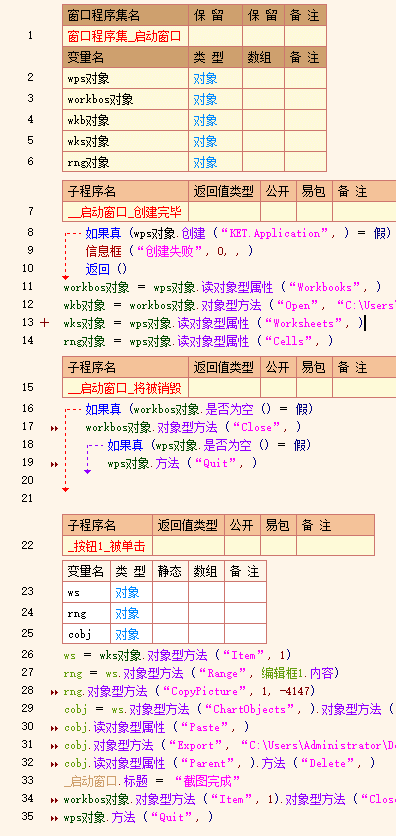This screenshot has height=836, width=396.
Task: Select the workbos对象 variable name cell
Action: click(x=125, y=99)
